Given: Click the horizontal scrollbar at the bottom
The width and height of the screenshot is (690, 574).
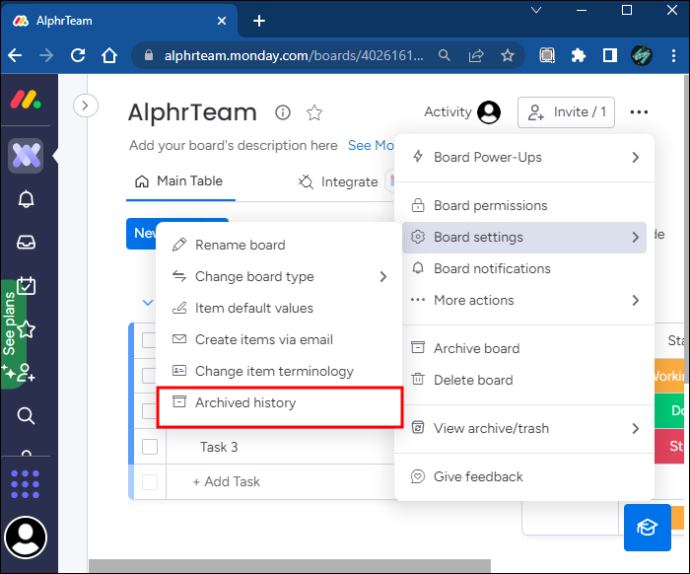Looking at the screenshot, I should [x=290, y=566].
